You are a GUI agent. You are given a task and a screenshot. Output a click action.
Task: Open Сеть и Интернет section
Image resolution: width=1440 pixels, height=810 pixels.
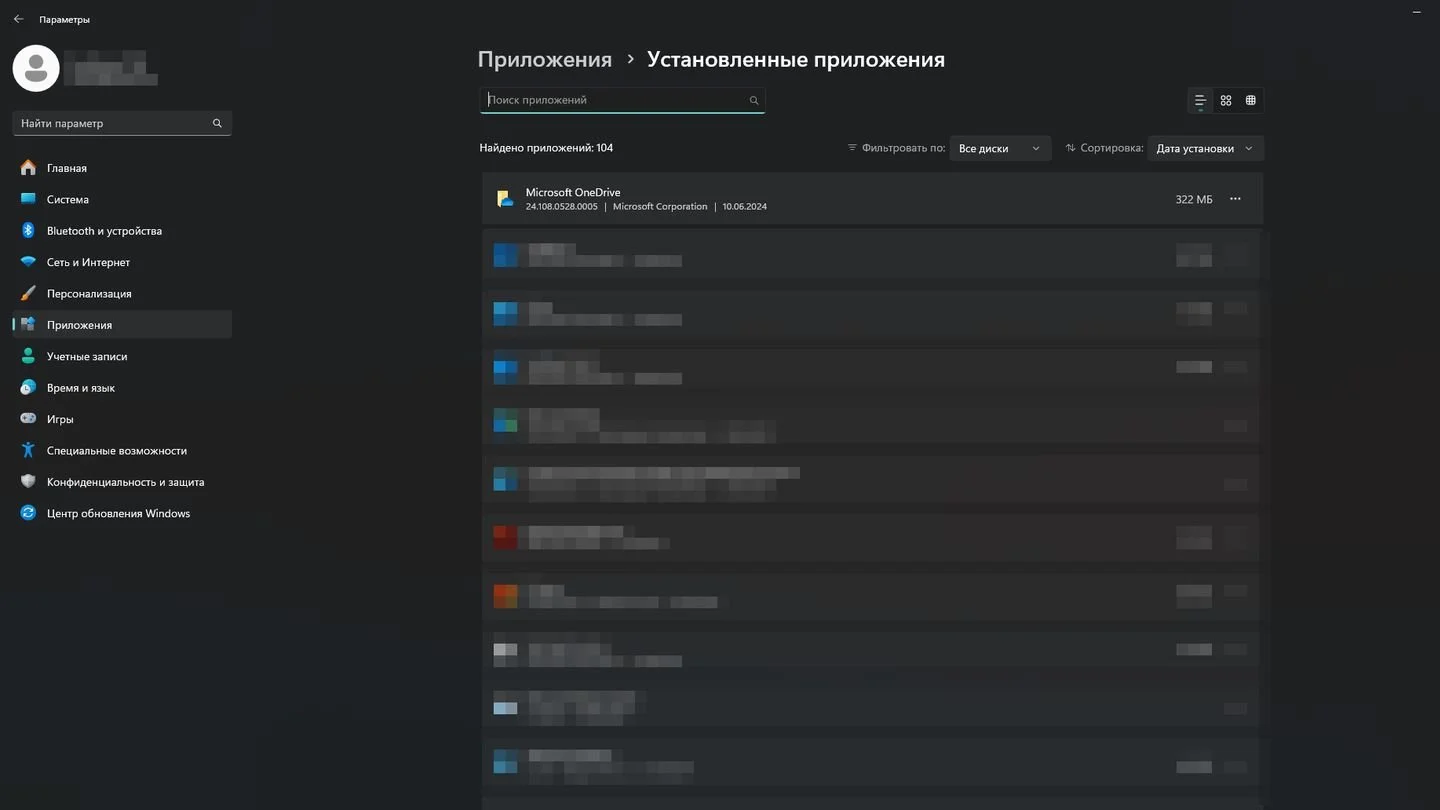(x=122, y=262)
